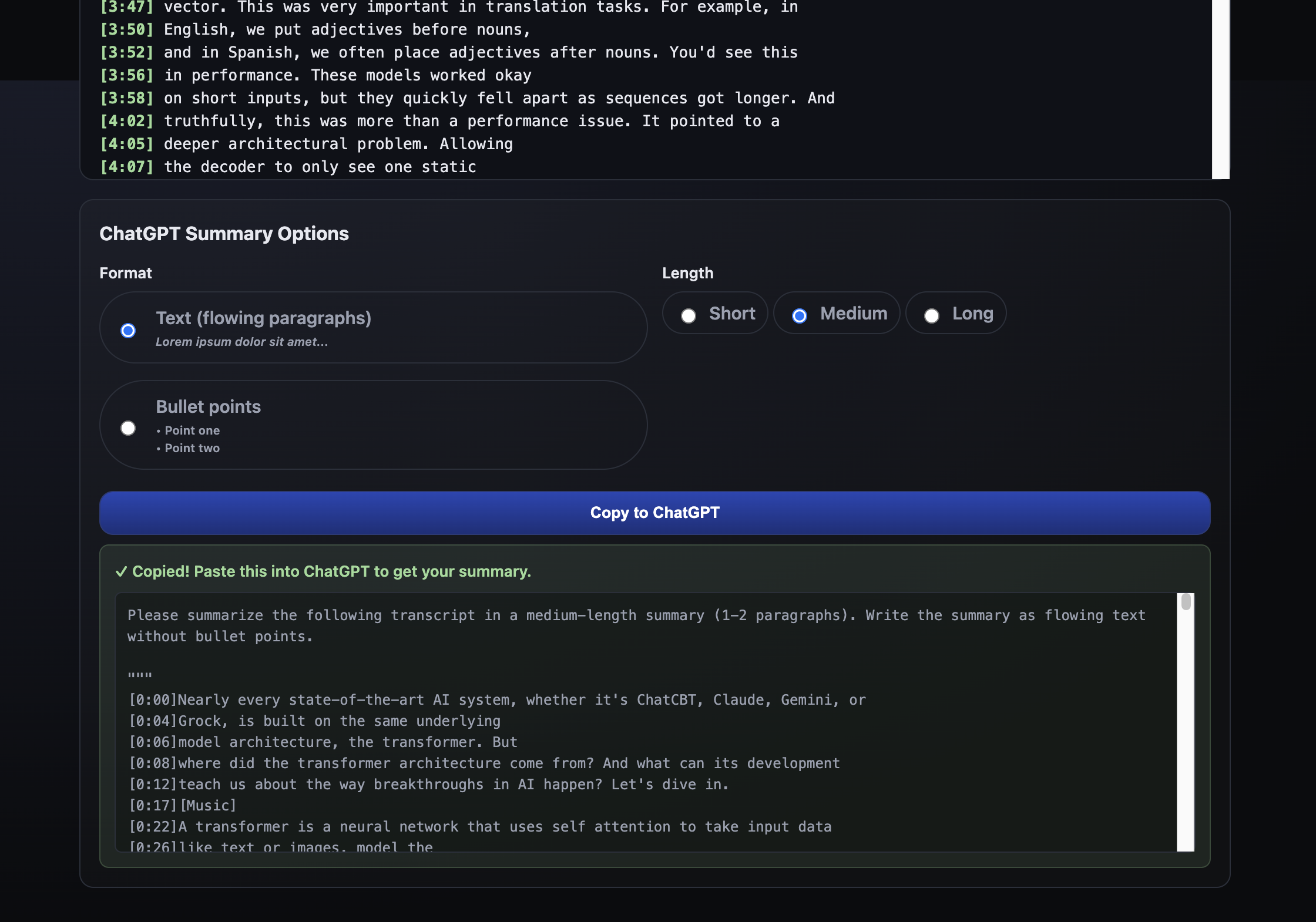Click the Text flowing paragraphs option card
This screenshot has height=922, width=1316.
pyautogui.click(x=470, y=328)
